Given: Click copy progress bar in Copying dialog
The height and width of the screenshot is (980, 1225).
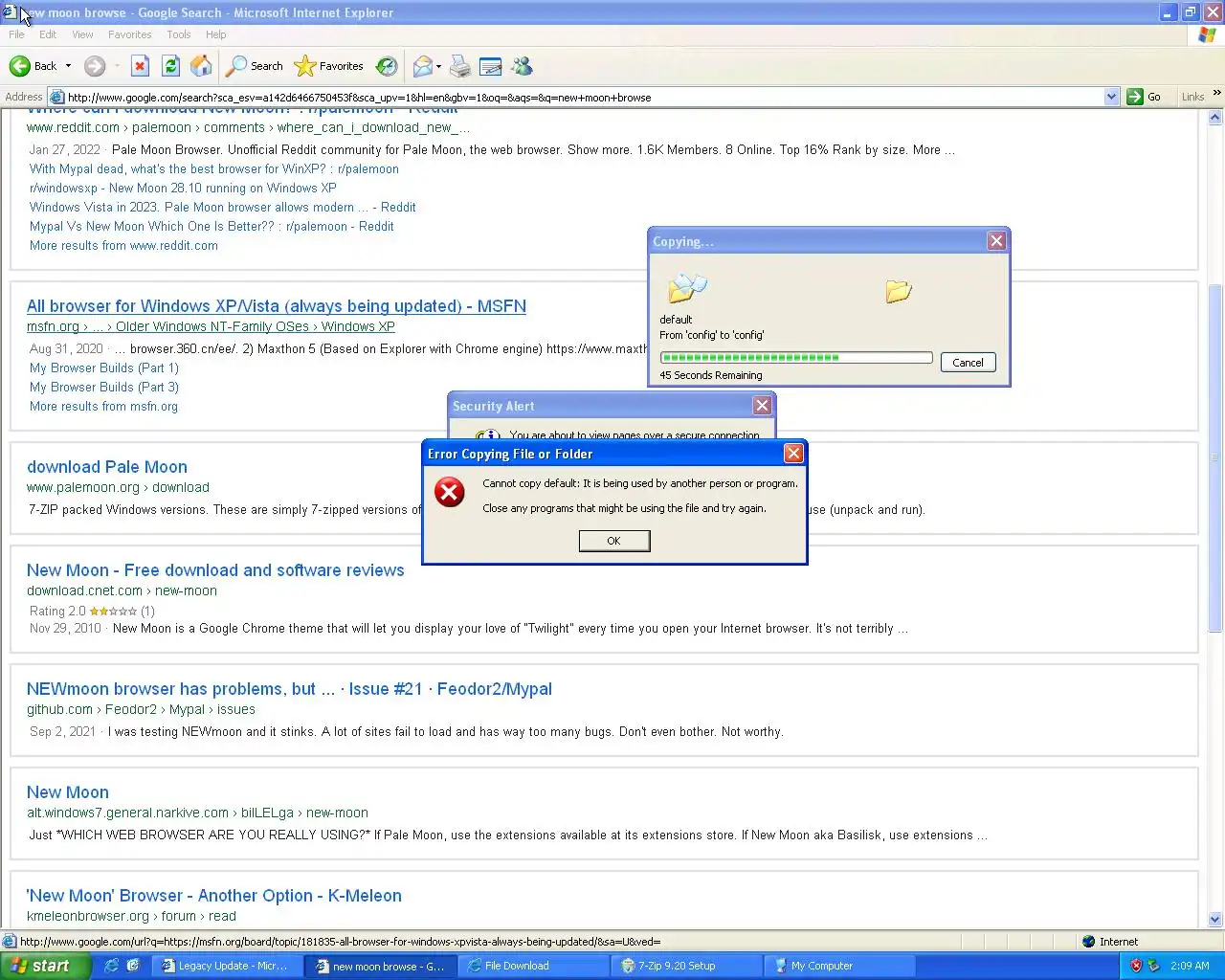Looking at the screenshot, I should tap(796, 357).
